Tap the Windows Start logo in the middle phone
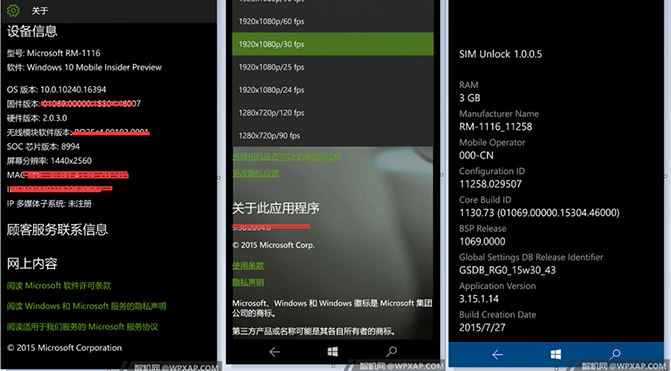This screenshot has width=671, height=371. pos(333,351)
